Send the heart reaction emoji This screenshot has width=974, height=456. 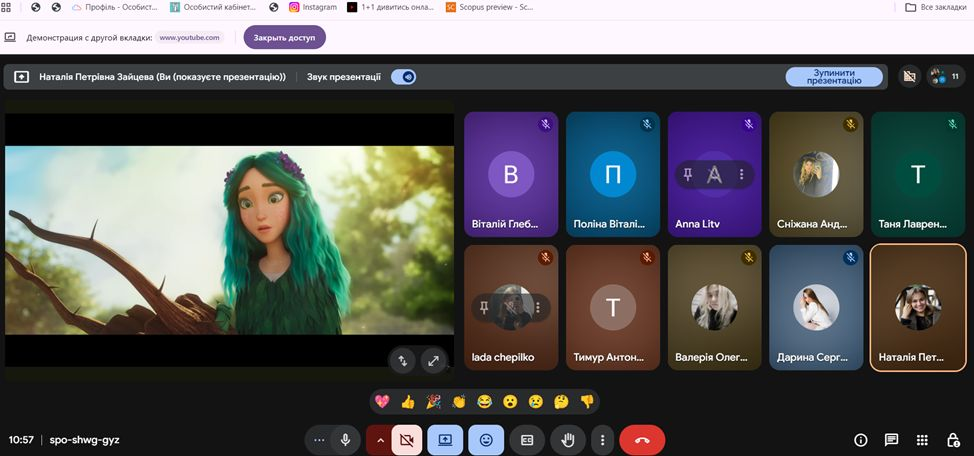pyautogui.click(x=382, y=402)
